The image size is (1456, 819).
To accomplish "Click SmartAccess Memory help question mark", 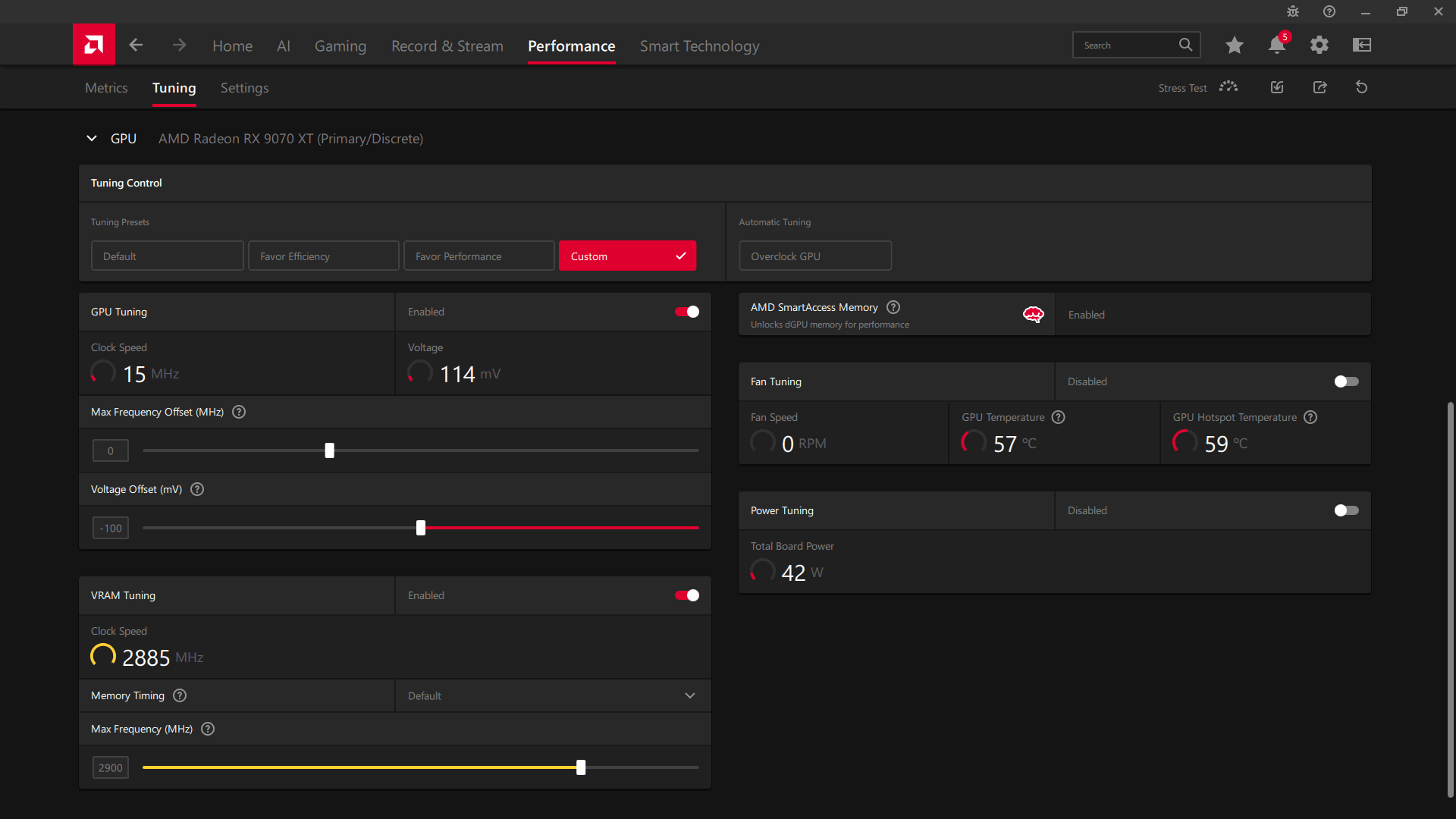I will [893, 307].
